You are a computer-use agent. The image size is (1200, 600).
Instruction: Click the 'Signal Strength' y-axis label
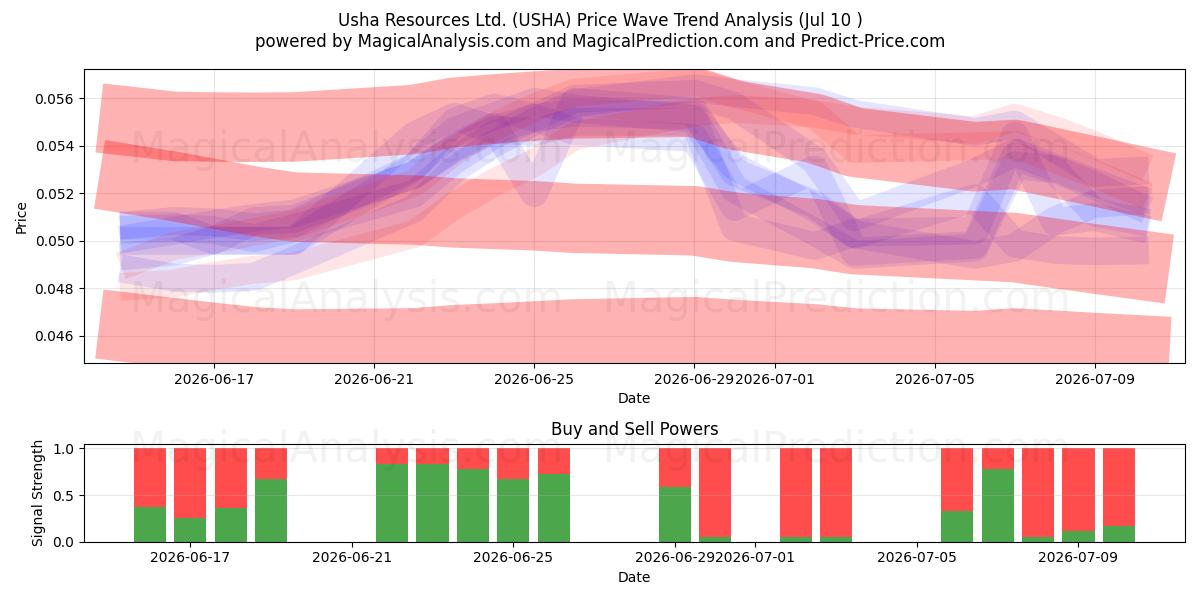pyautogui.click(x=37, y=495)
